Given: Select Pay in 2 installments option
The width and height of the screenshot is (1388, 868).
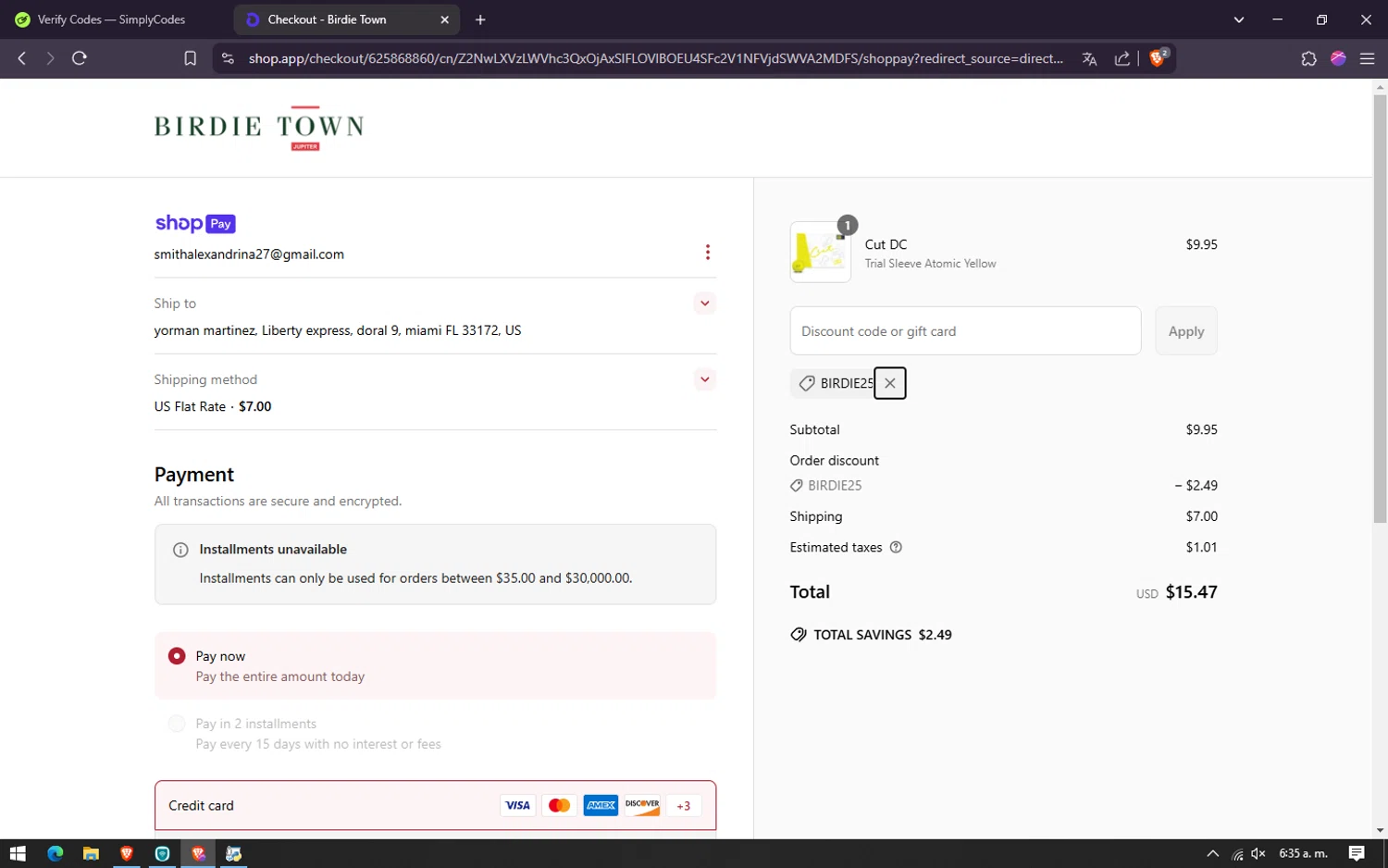Looking at the screenshot, I should click(177, 724).
